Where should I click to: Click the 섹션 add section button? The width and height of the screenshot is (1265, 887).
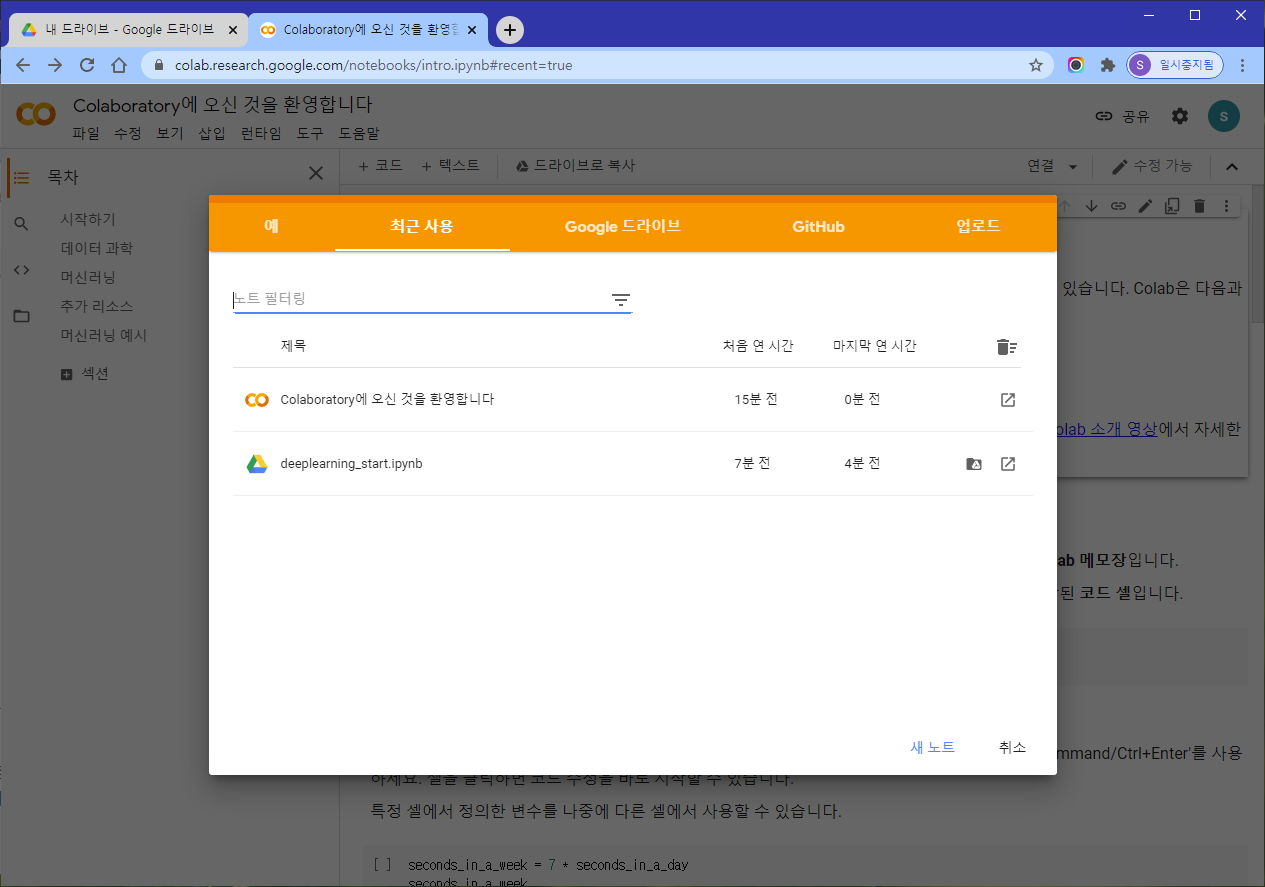click(x=85, y=374)
